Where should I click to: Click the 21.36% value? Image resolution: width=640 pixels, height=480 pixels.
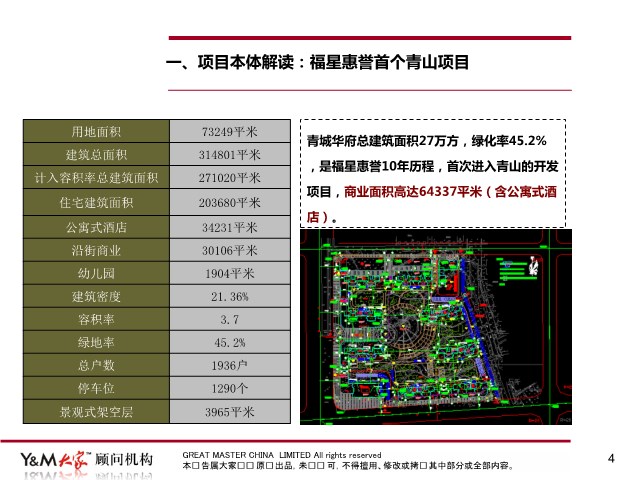(230, 296)
